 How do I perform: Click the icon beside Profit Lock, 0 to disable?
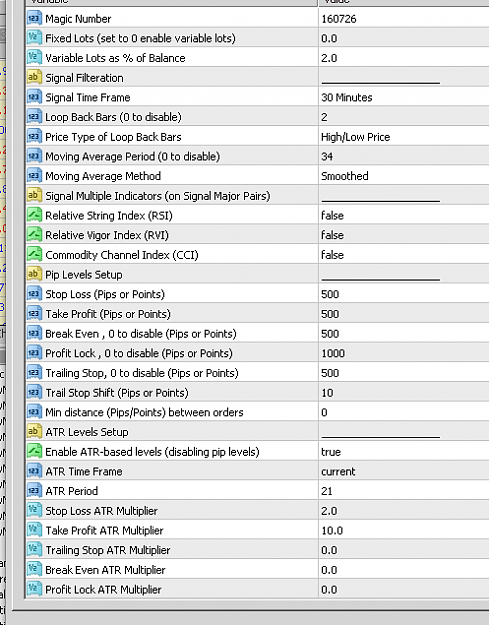(x=34, y=353)
